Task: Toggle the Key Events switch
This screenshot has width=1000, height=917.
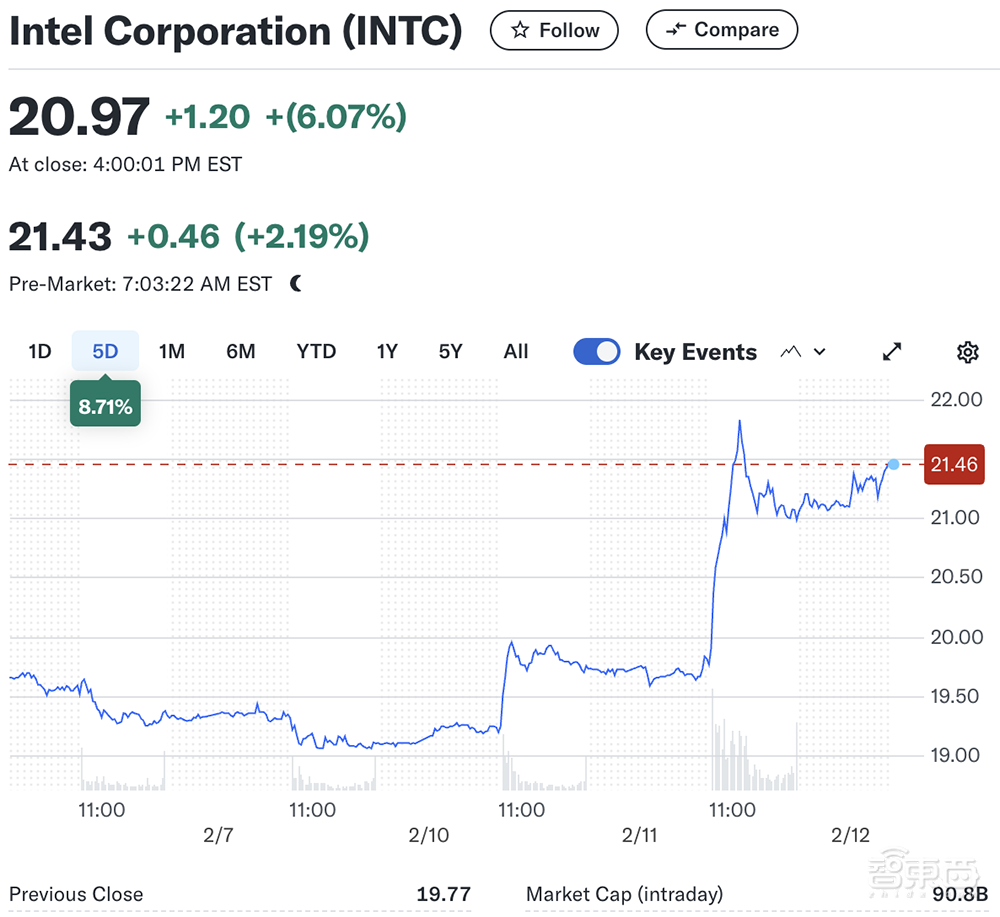Action: (x=597, y=352)
